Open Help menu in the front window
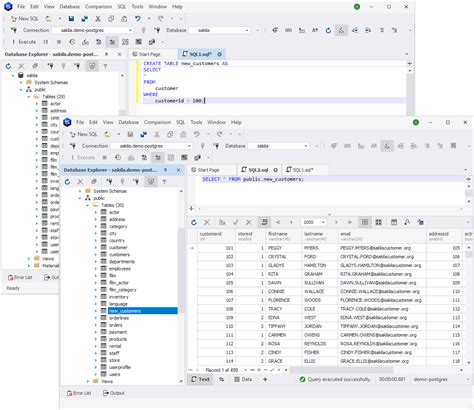 236,122
